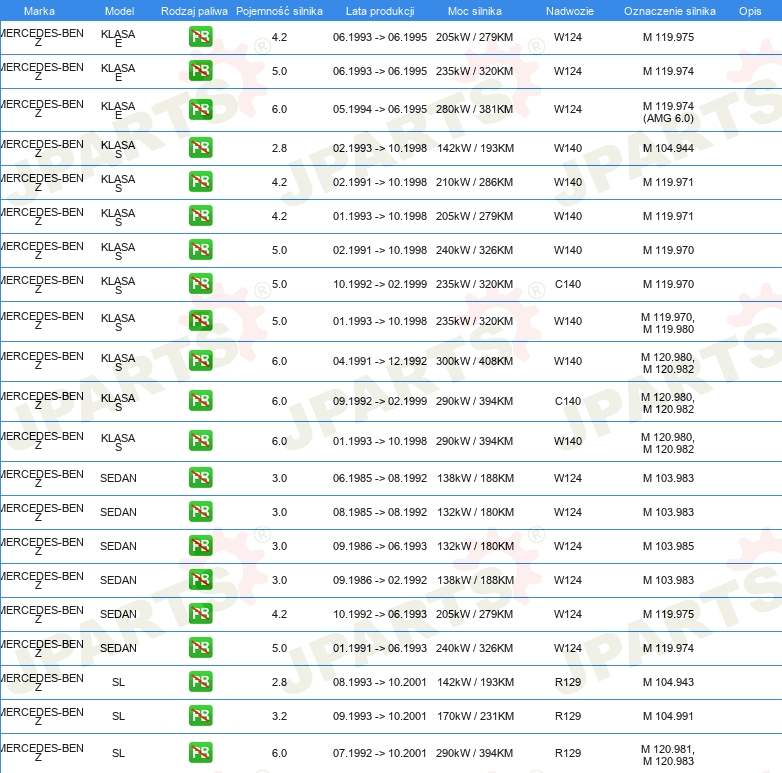
Task: Click the Rodzaj paliwa column header
Action: point(194,11)
